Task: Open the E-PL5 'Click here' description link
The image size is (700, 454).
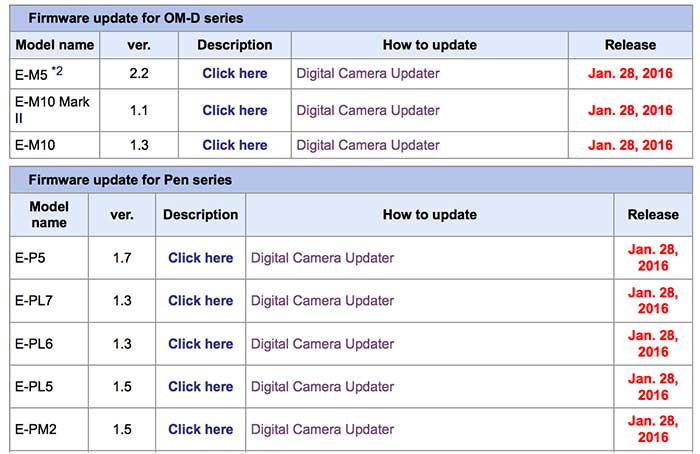Action: [x=200, y=387]
